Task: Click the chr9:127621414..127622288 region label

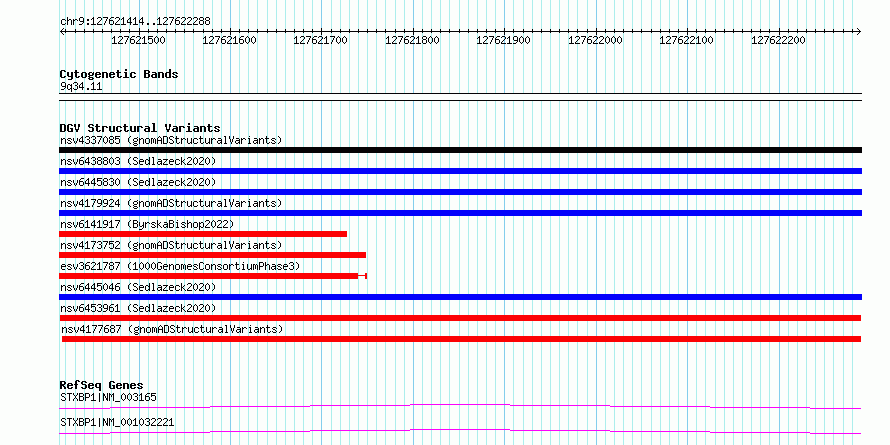Action: 135,21
